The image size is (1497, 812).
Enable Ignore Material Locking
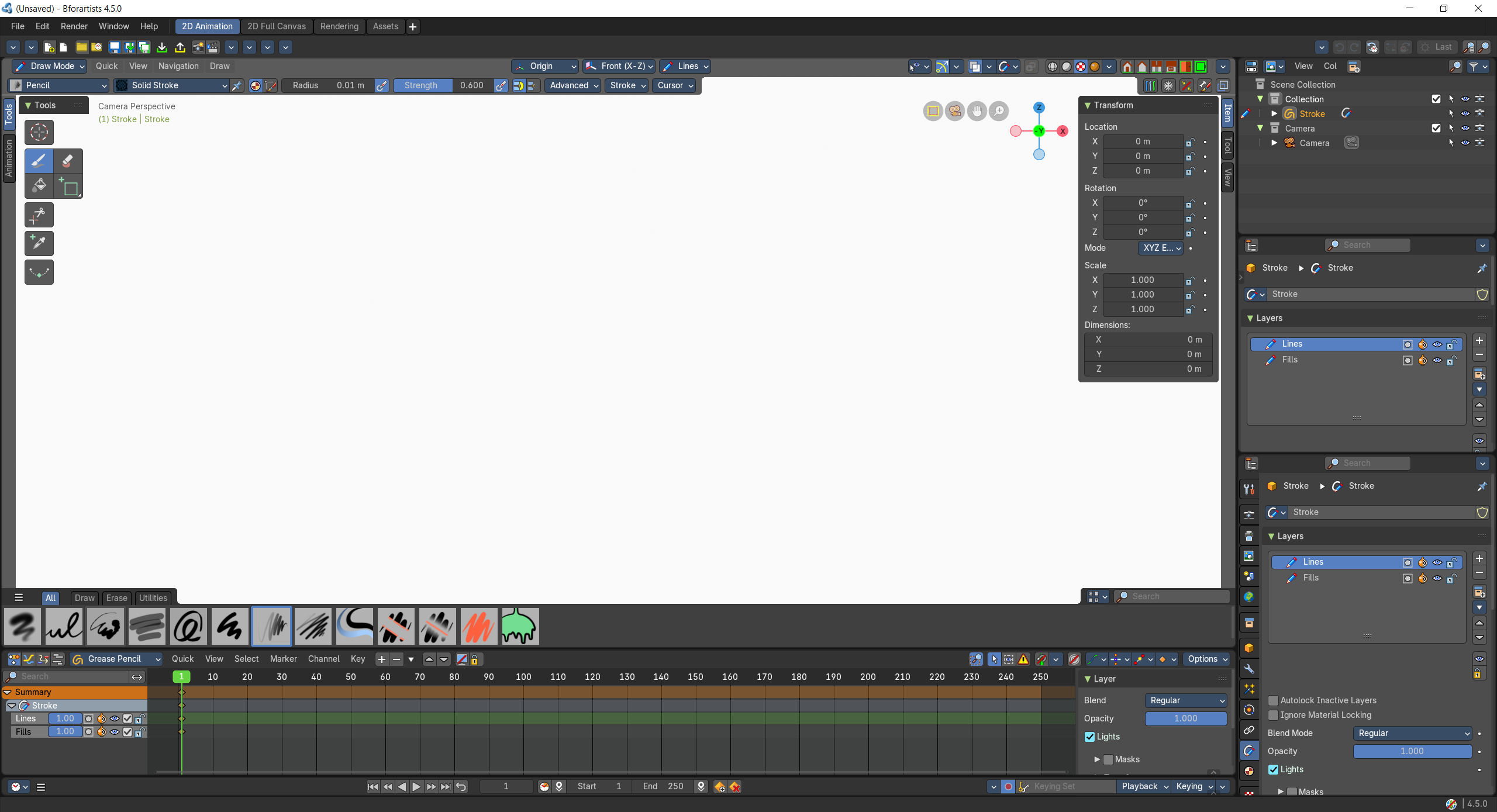point(1273,715)
